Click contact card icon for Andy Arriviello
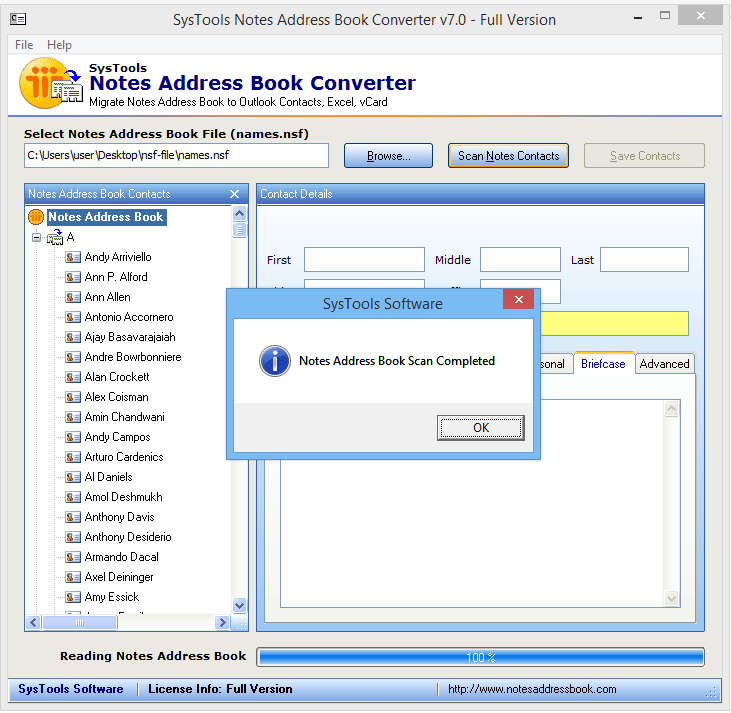 click(x=73, y=257)
